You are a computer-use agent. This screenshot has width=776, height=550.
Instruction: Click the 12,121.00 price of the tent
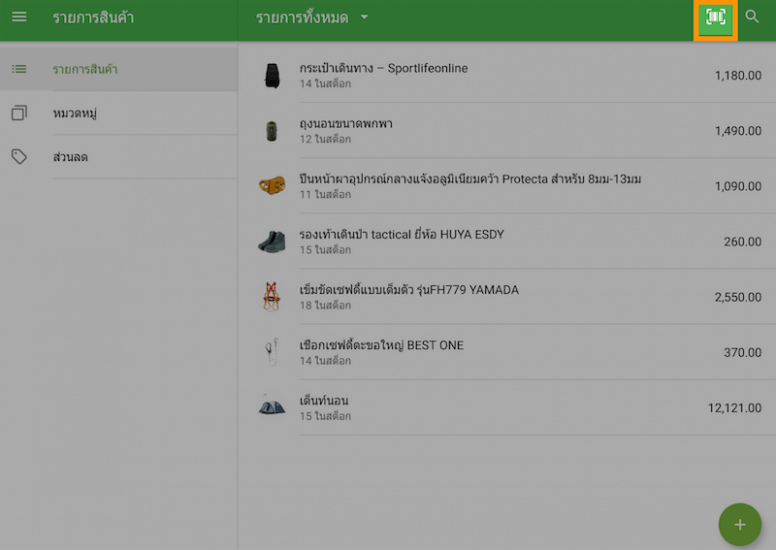[x=734, y=408]
